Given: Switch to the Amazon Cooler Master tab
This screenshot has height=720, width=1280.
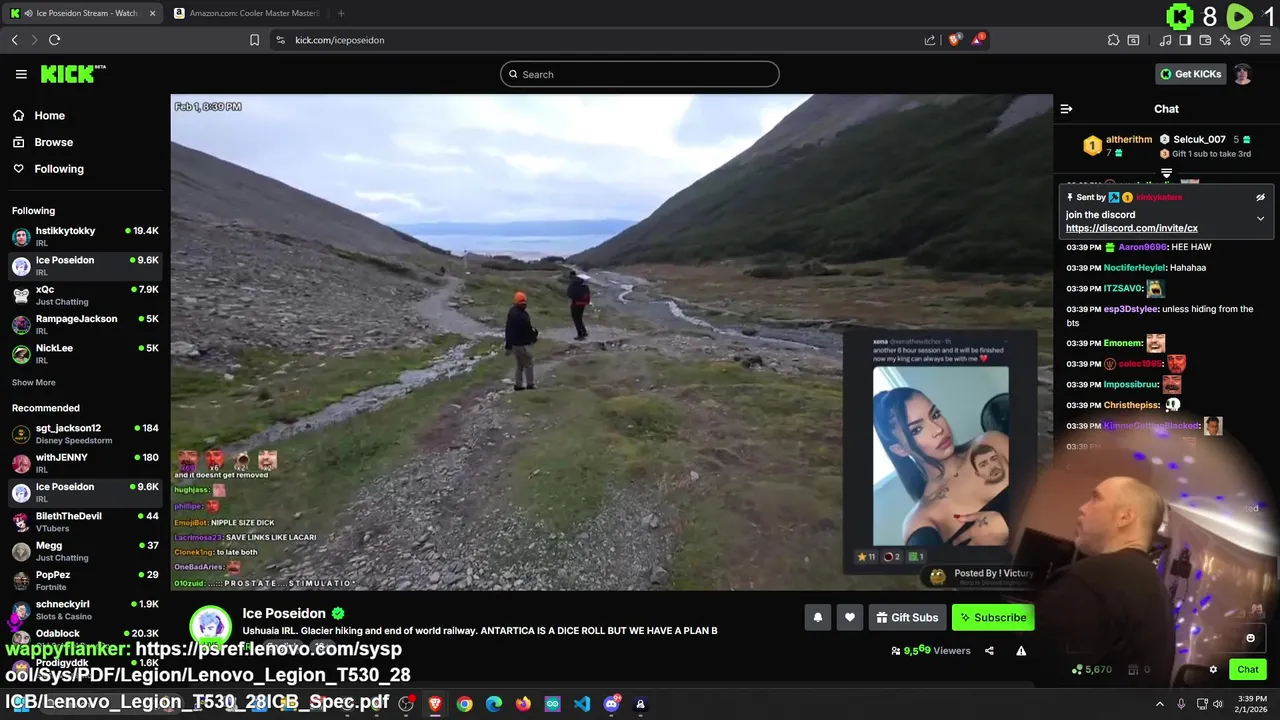Looking at the screenshot, I should 250,13.
